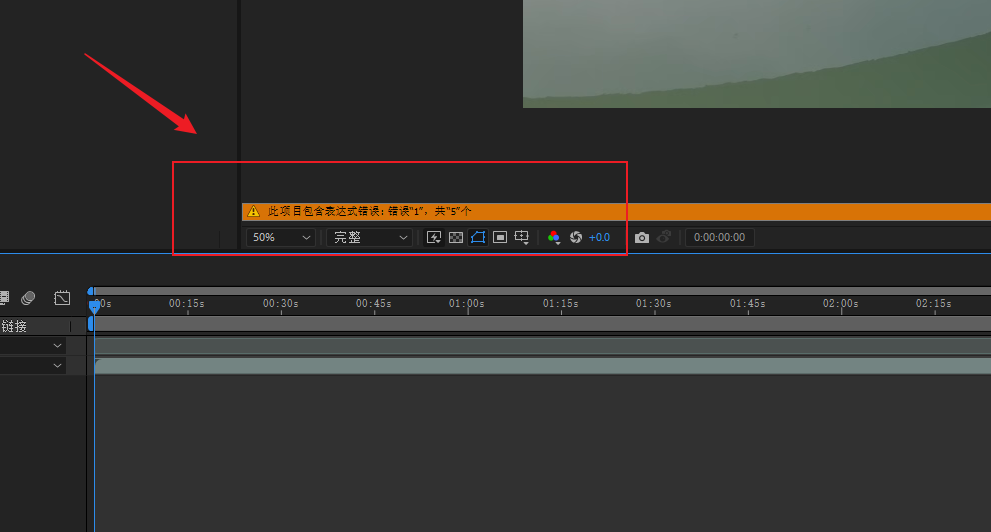Click the 01:30s mark on time ruler
This screenshot has height=532, width=991.
pyautogui.click(x=654, y=304)
